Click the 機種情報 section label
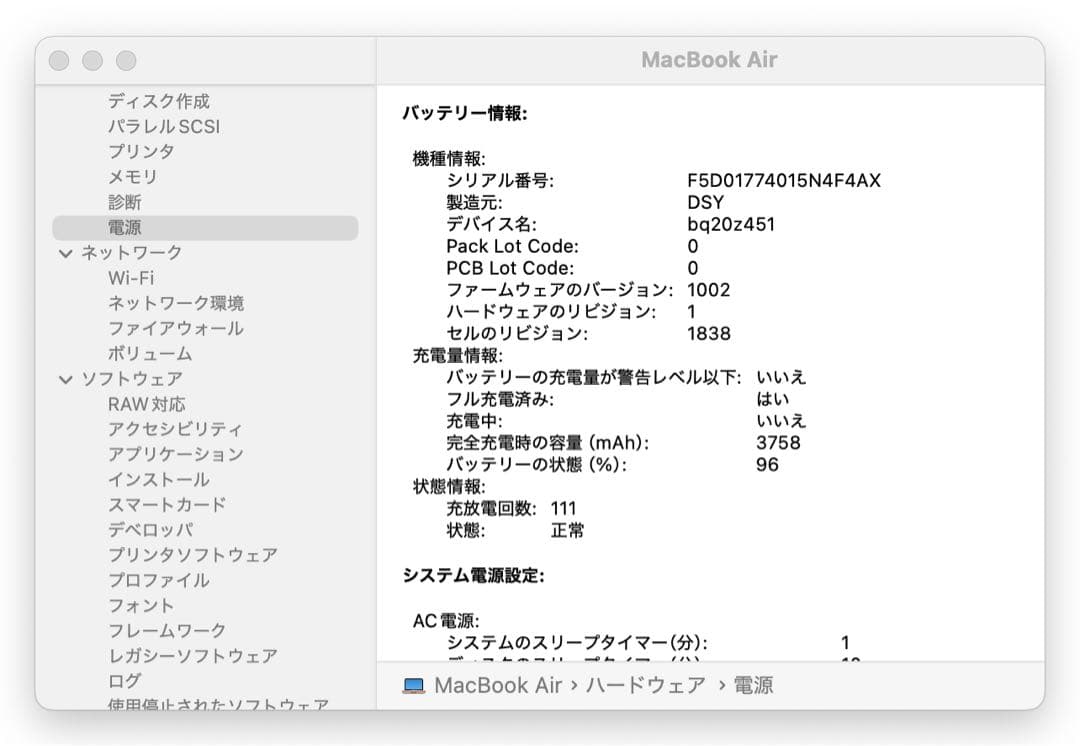Viewport: 1080px width, 746px height. pyautogui.click(x=449, y=159)
